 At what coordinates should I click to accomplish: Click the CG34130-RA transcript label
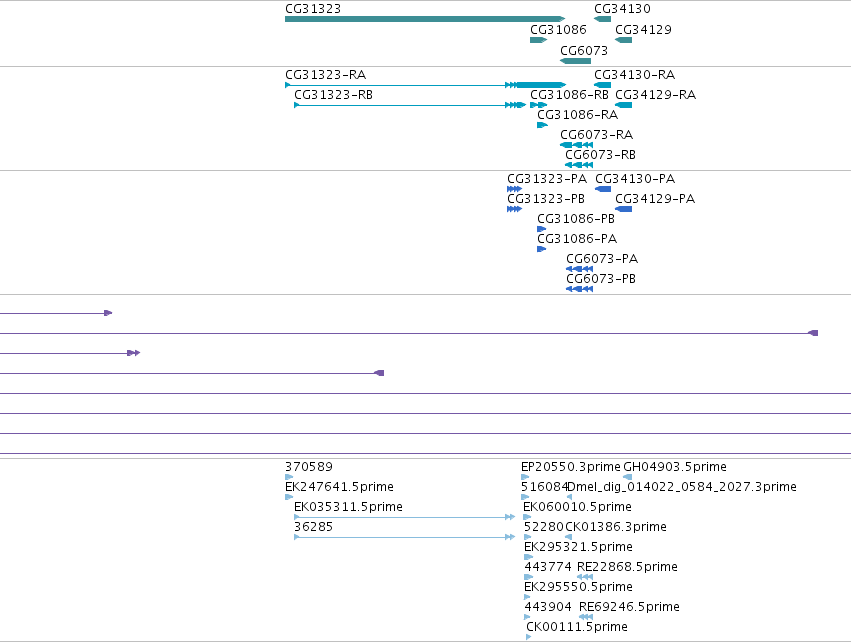coord(634,75)
